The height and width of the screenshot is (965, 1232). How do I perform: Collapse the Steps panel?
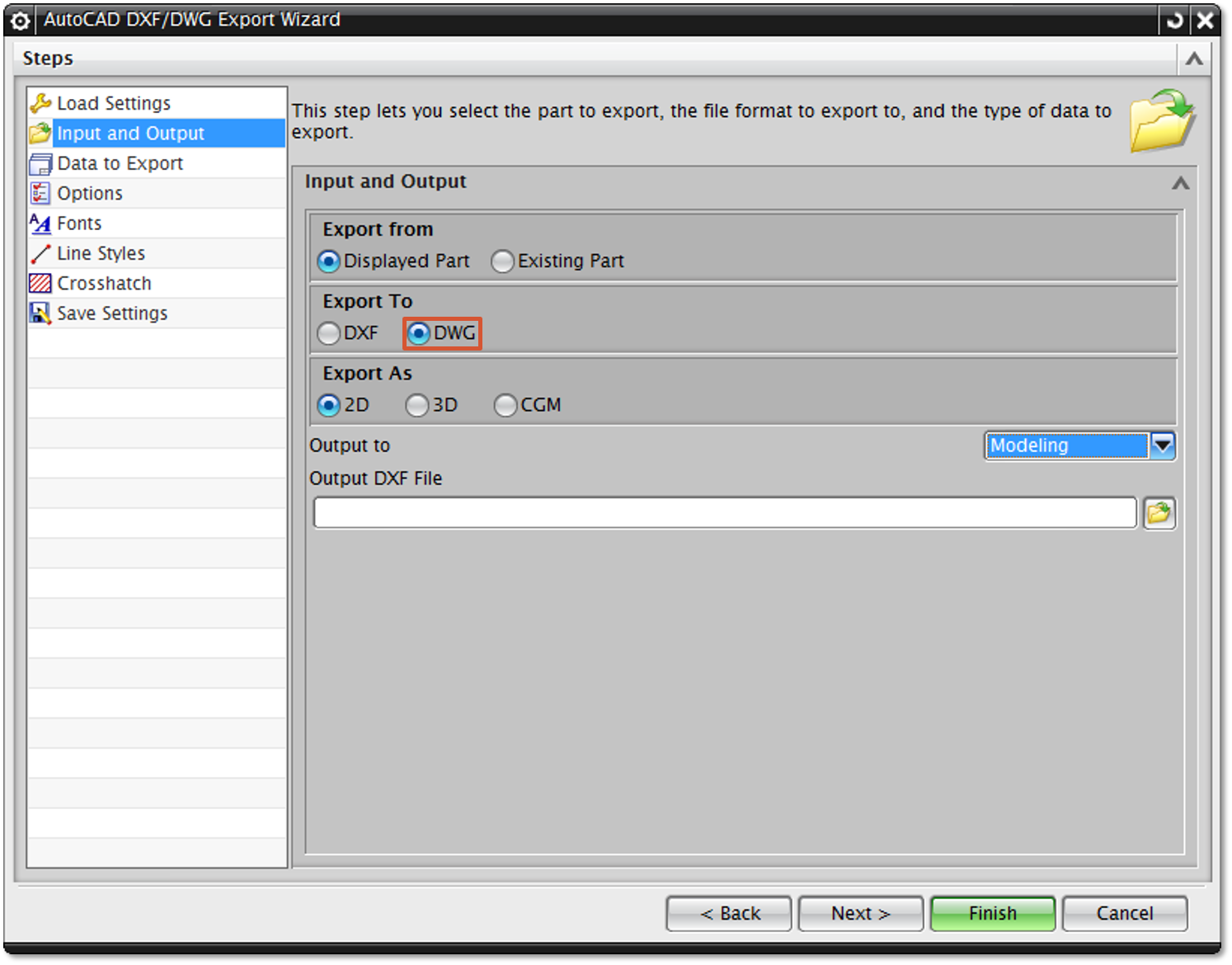click(x=1193, y=59)
